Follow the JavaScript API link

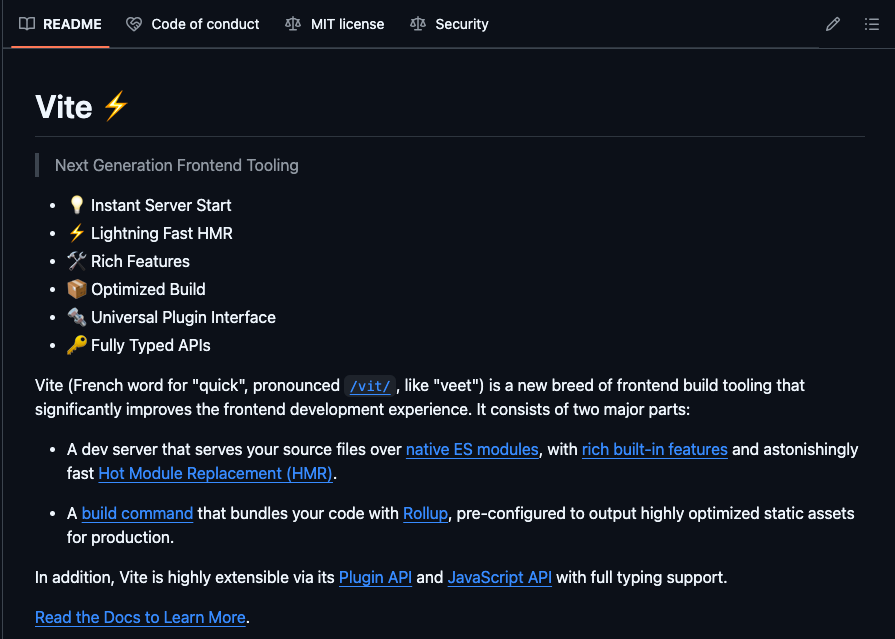[499, 578]
